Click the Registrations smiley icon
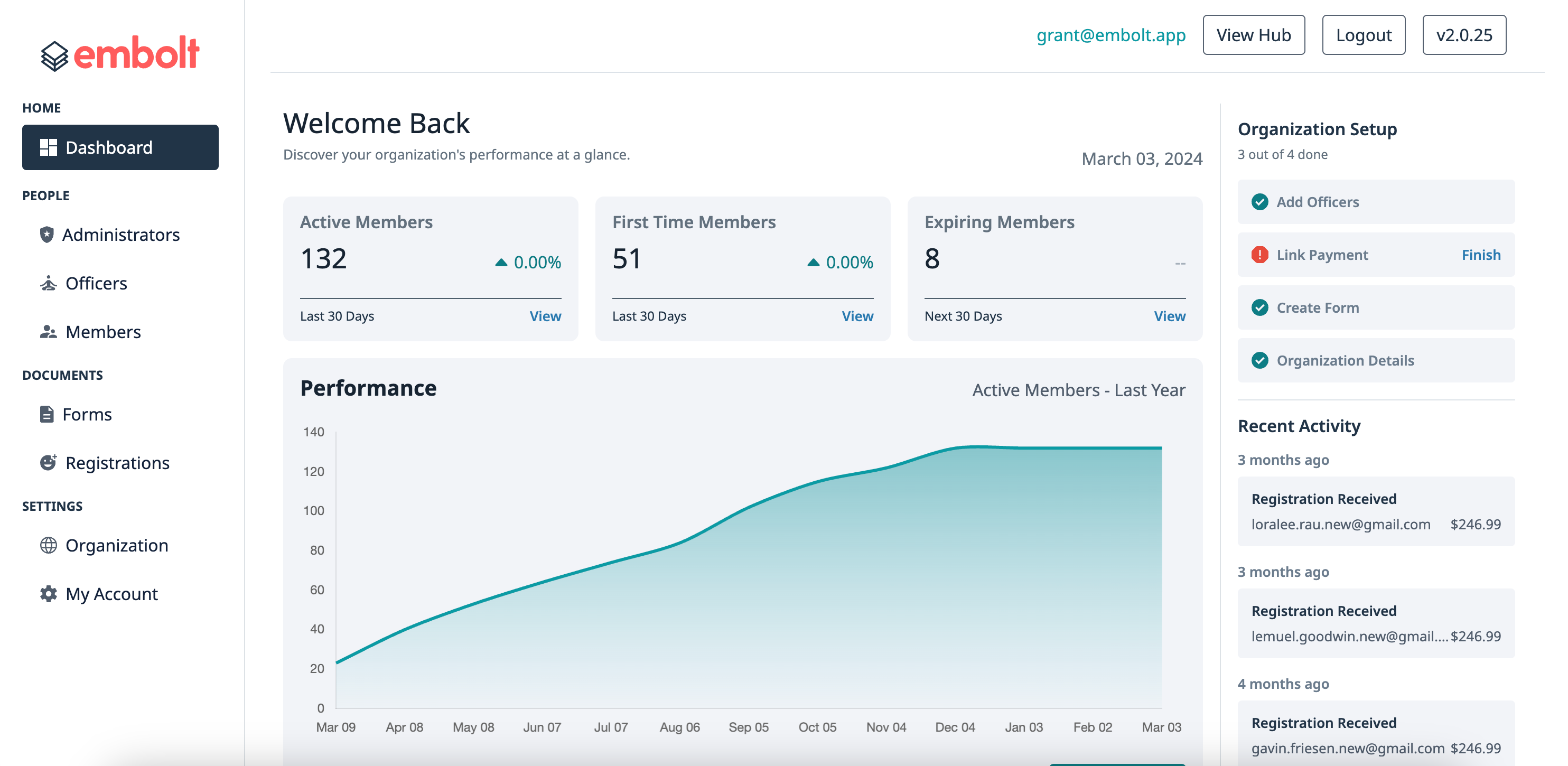This screenshot has width=1568, height=766. pos(48,462)
